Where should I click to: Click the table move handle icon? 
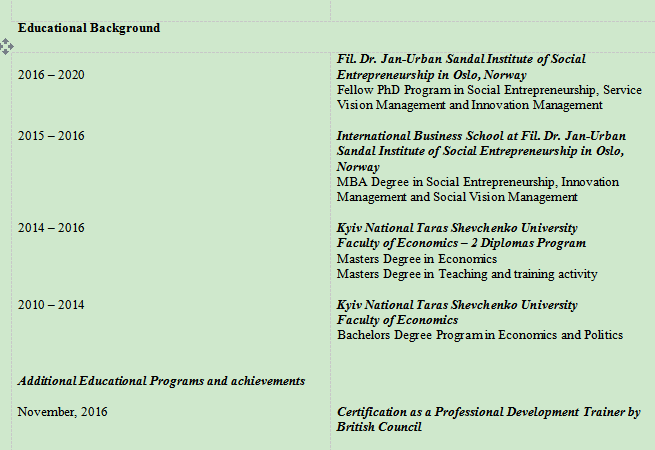7,46
